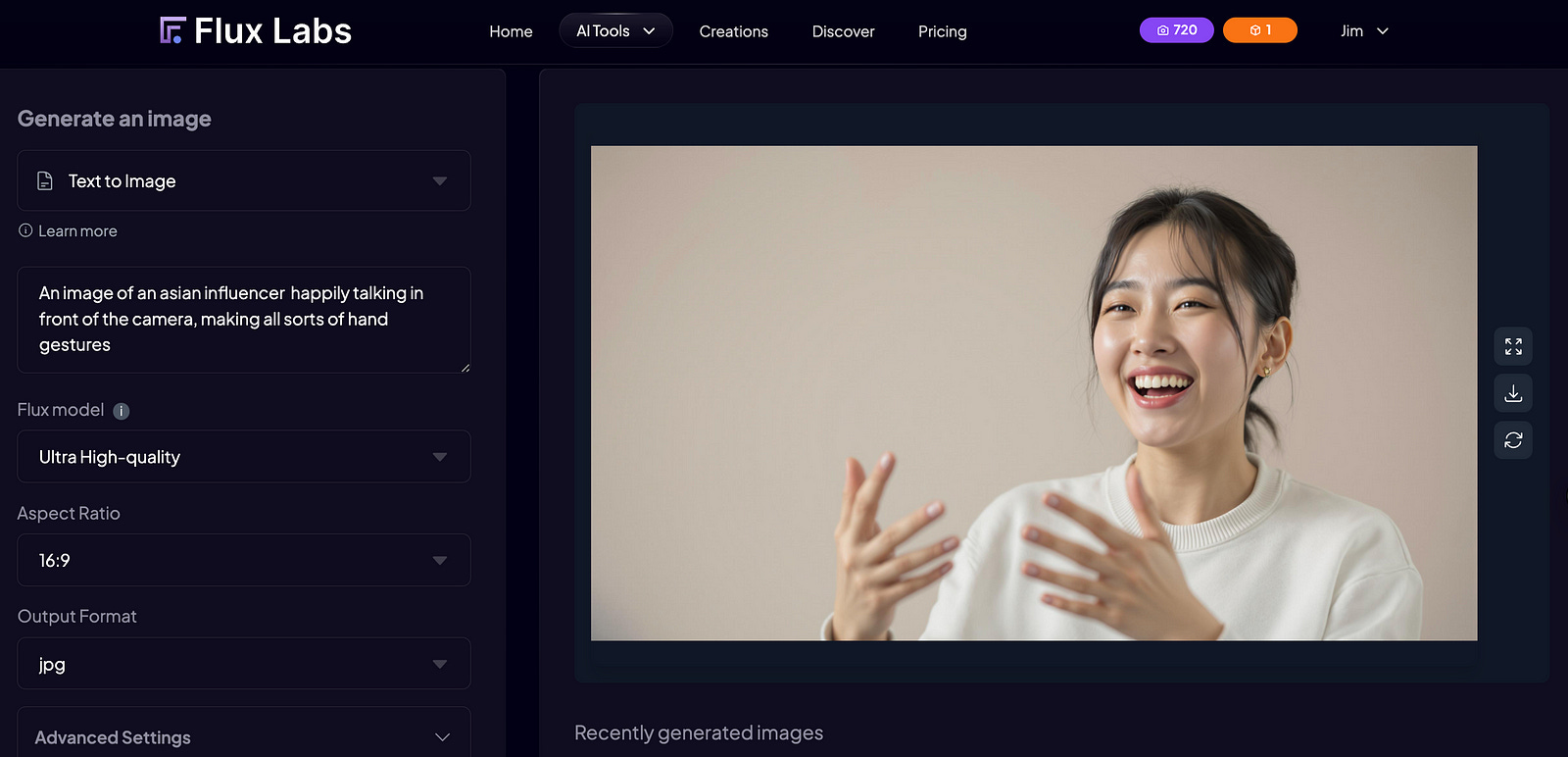Image resolution: width=1568 pixels, height=757 pixels.
Task: Open the jpg output format dropdown
Action: [244, 664]
